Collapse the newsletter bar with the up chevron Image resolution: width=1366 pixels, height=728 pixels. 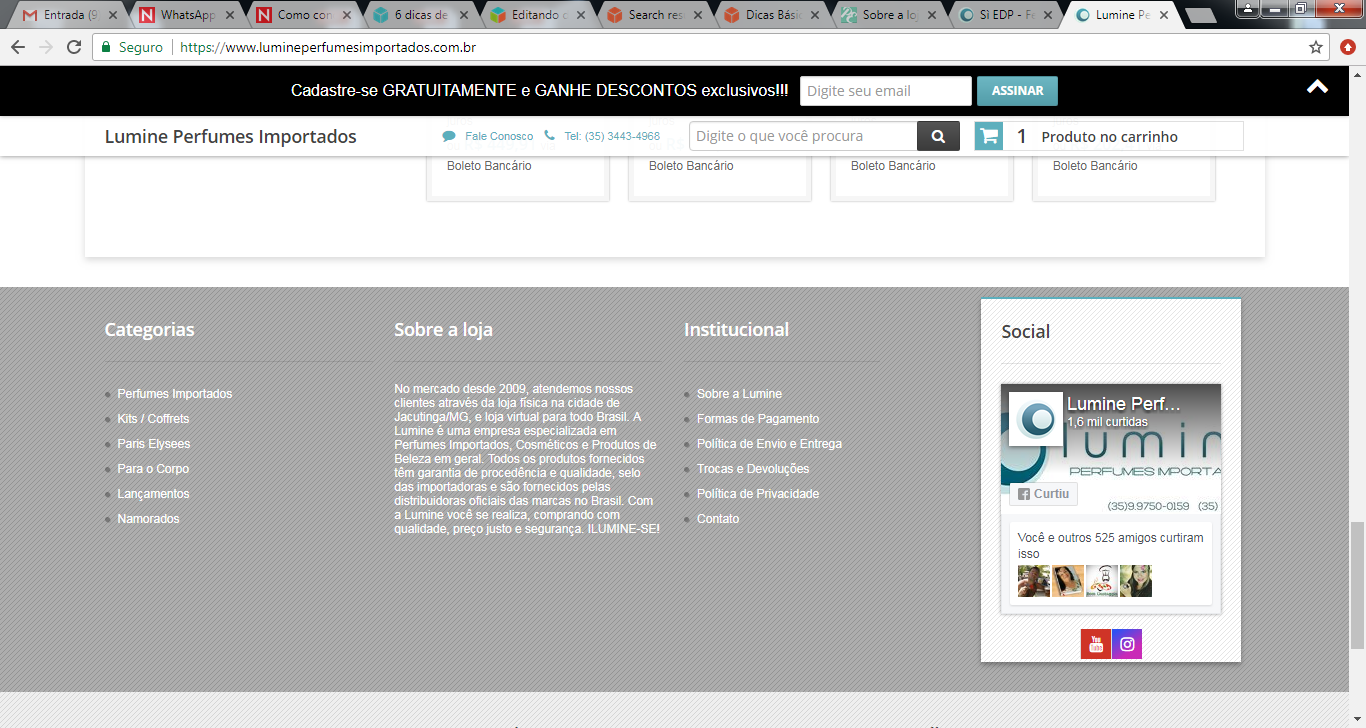tap(1317, 87)
